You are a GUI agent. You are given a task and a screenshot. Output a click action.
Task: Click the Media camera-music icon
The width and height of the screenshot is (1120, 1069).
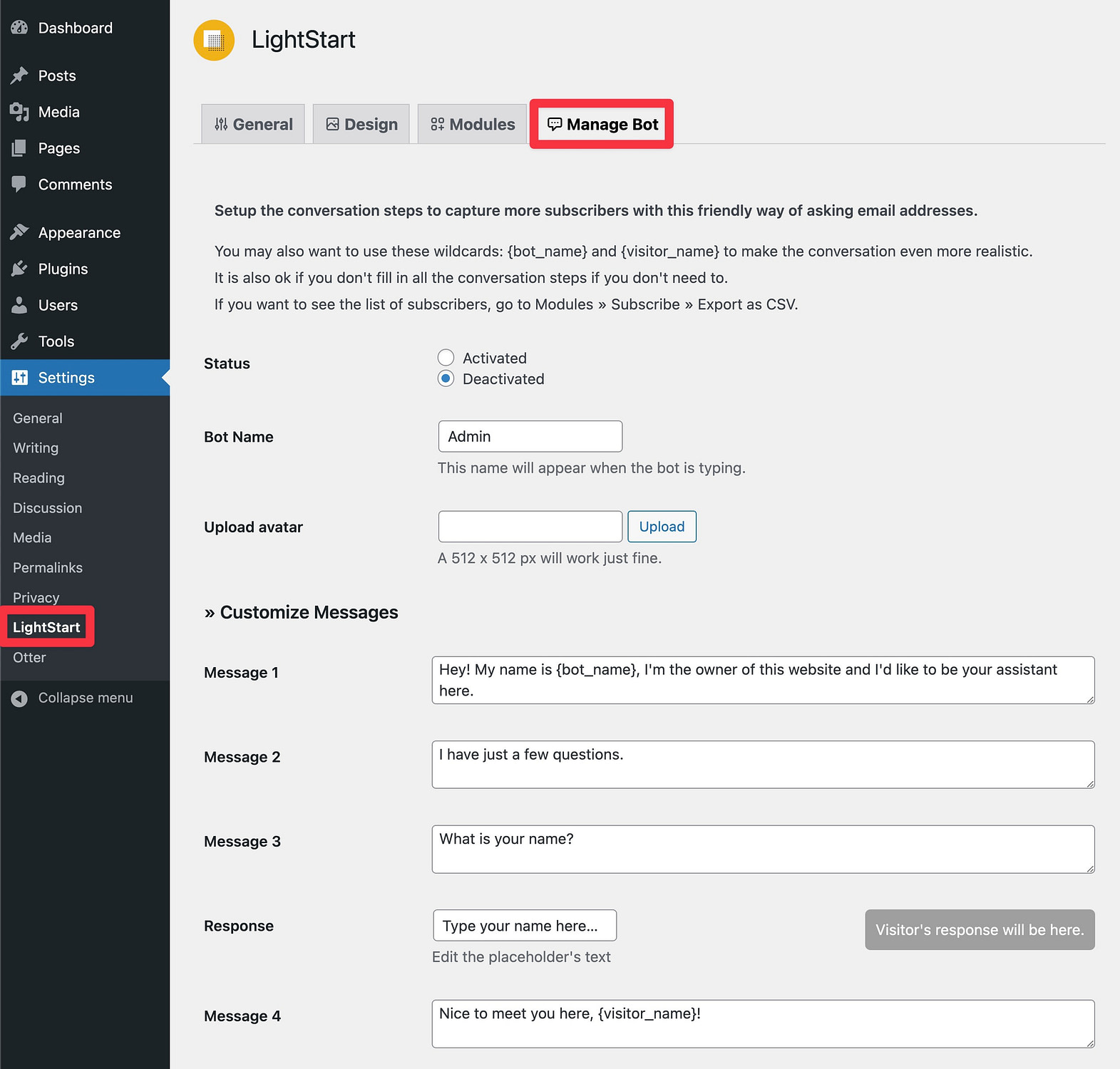click(19, 112)
